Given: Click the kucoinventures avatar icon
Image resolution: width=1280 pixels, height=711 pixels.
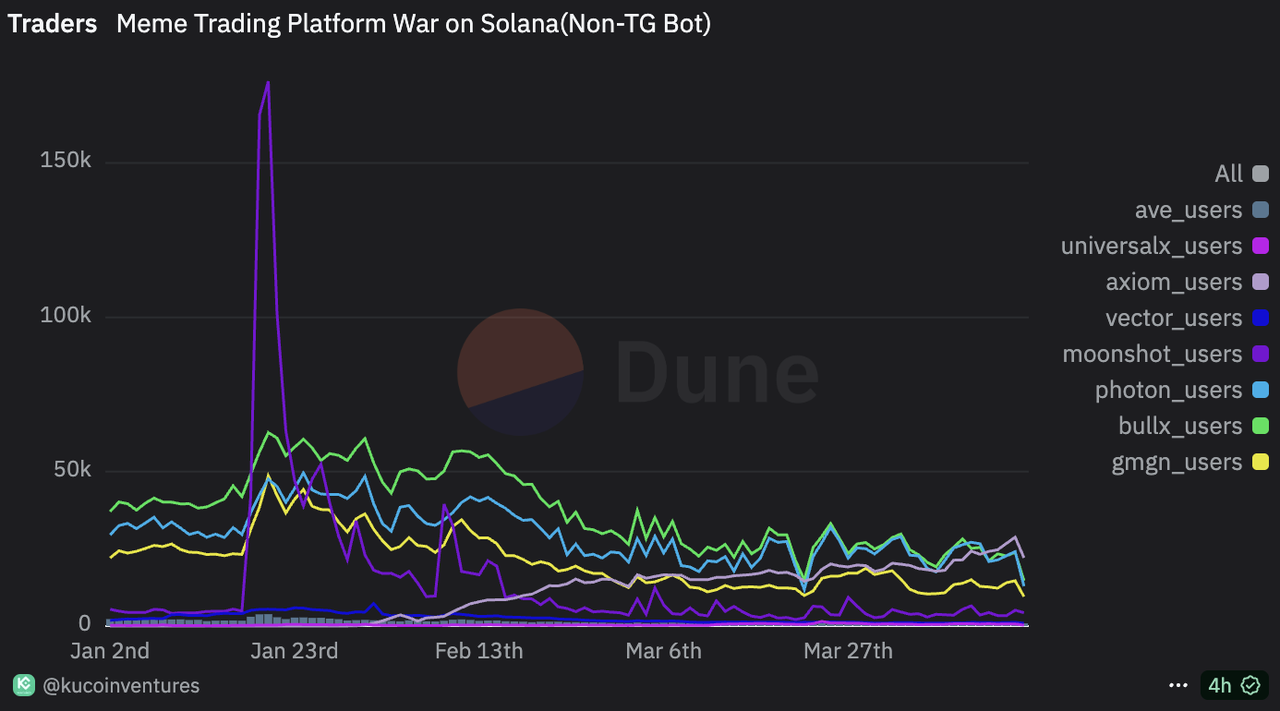Looking at the screenshot, I should (x=23, y=685).
